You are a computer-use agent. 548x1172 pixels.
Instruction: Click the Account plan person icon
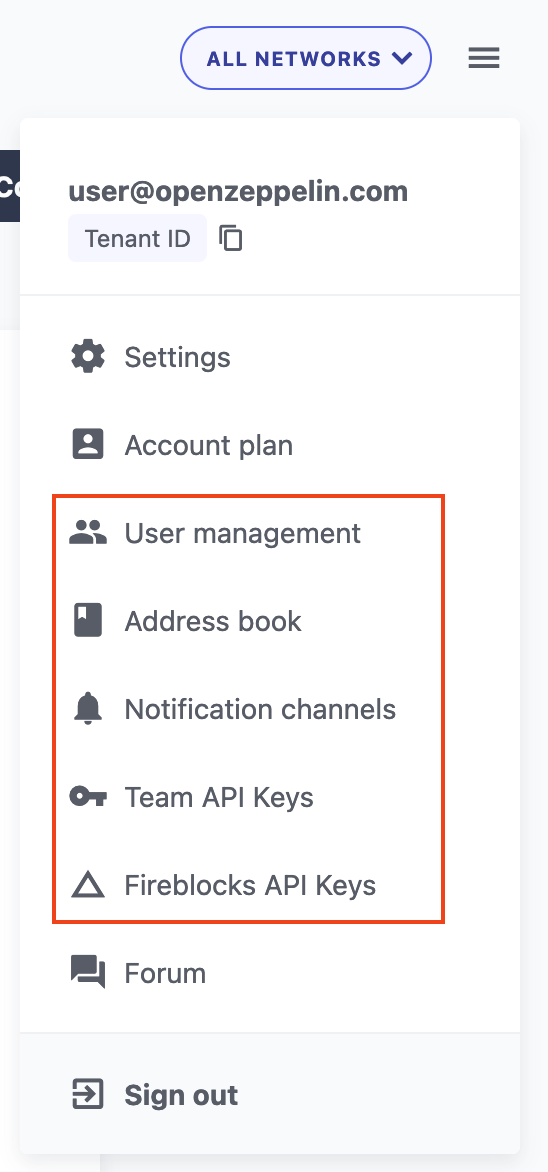point(88,445)
